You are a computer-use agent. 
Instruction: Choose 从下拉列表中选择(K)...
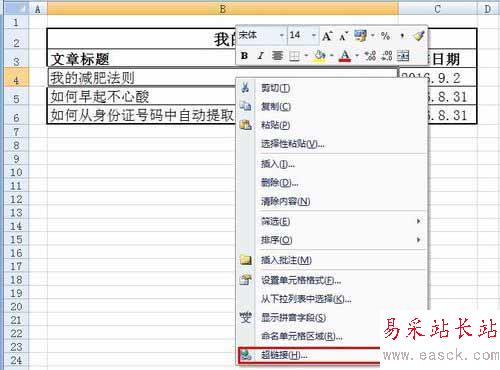[332, 299]
